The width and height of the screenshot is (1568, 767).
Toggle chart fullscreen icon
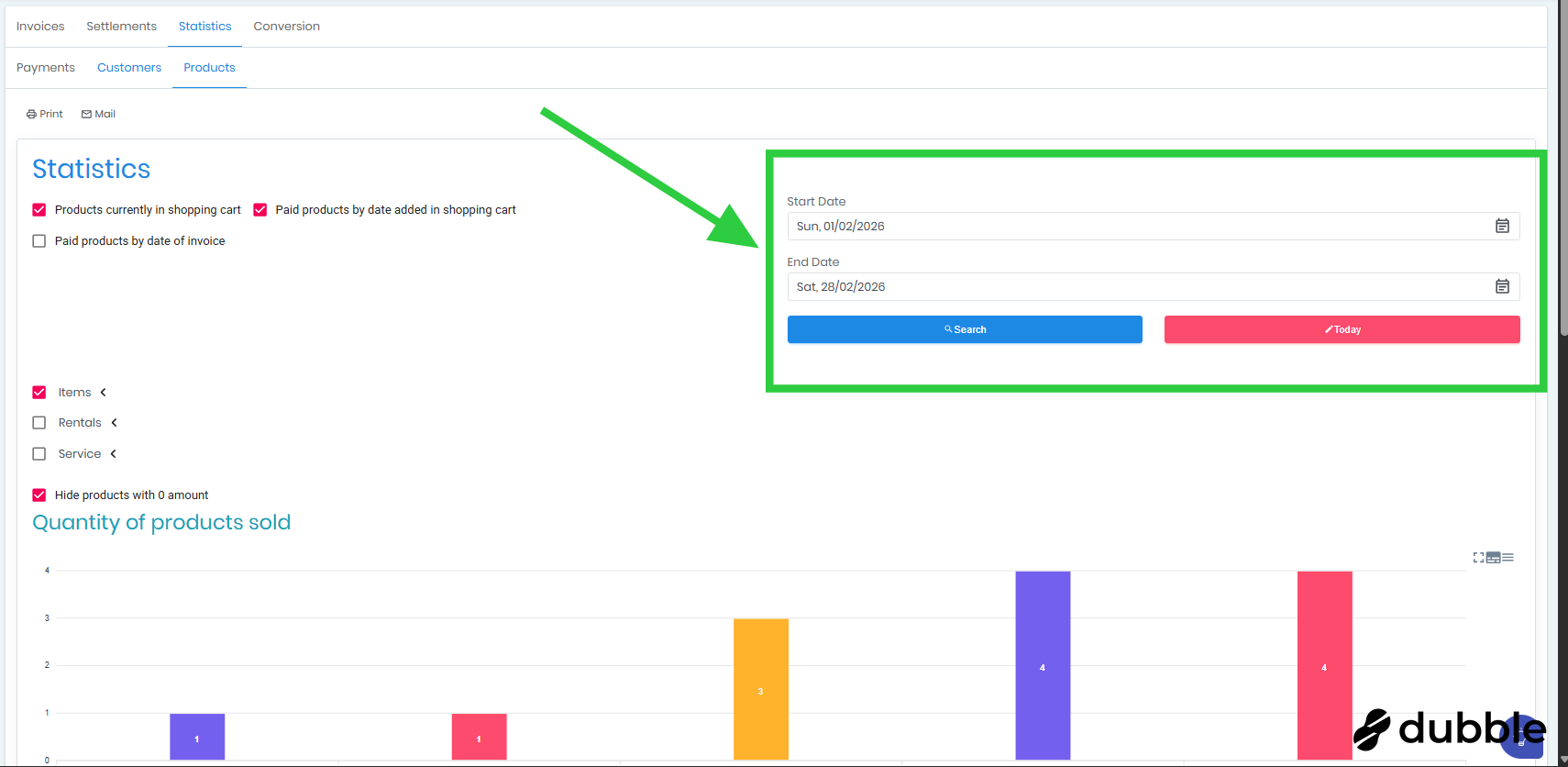[1478, 558]
